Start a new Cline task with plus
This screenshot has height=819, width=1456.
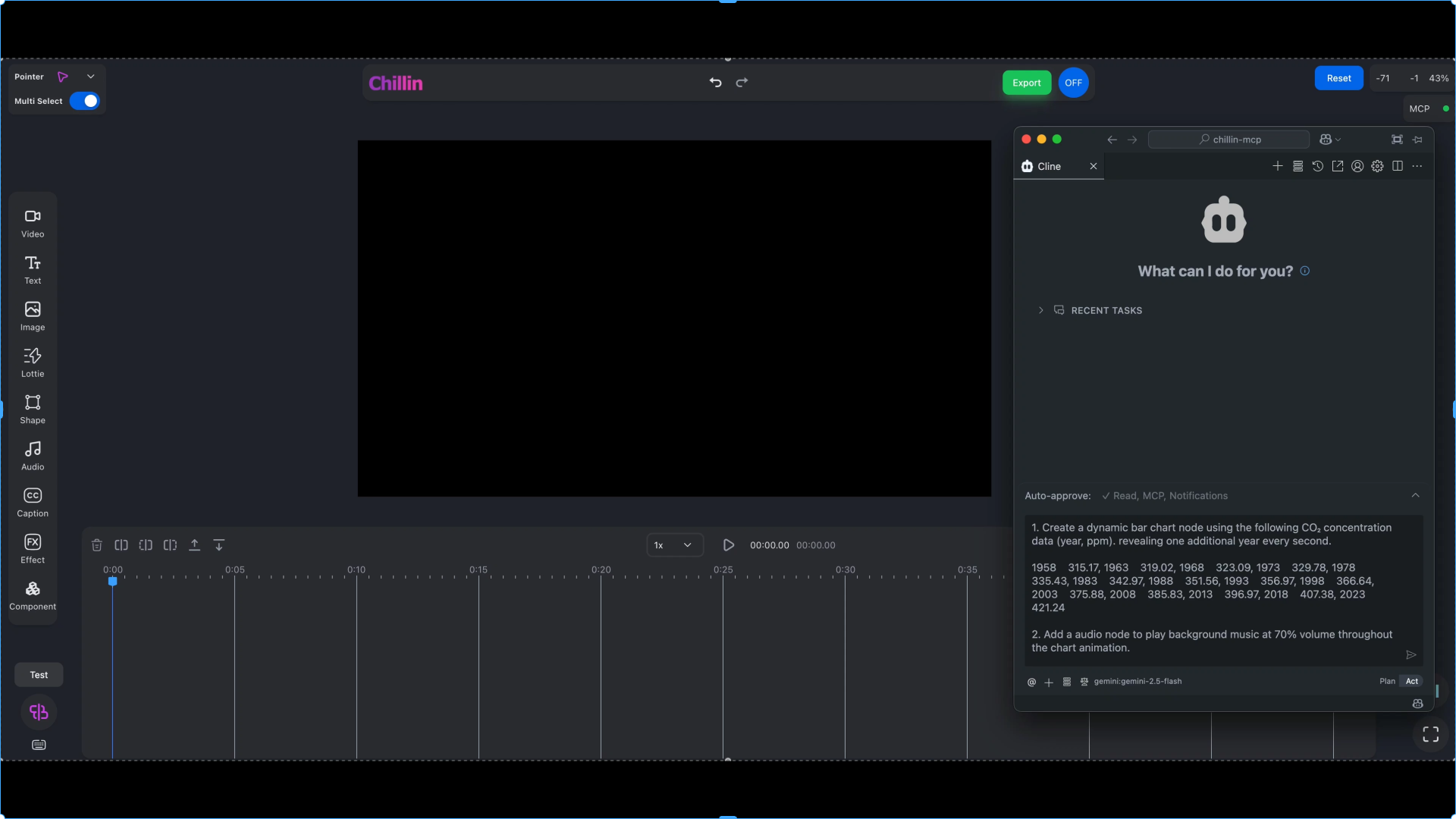(1278, 166)
